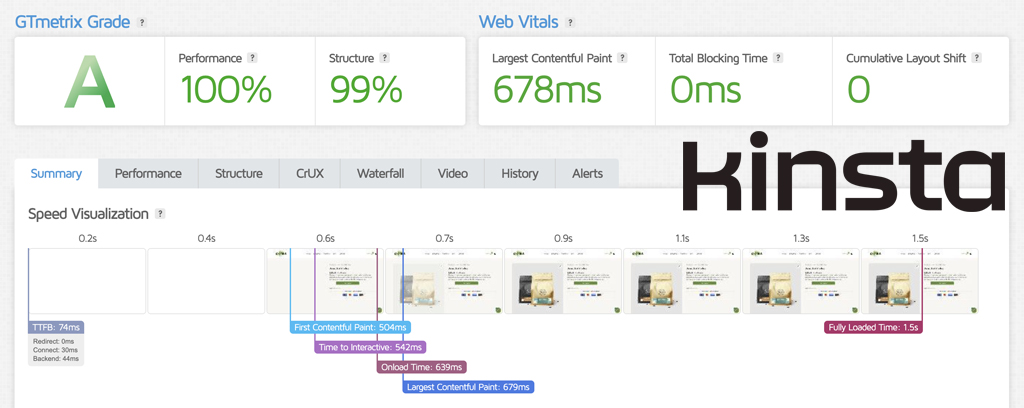Open Total Blocking Time help icon
The height and width of the screenshot is (408, 1024).
tap(778, 57)
